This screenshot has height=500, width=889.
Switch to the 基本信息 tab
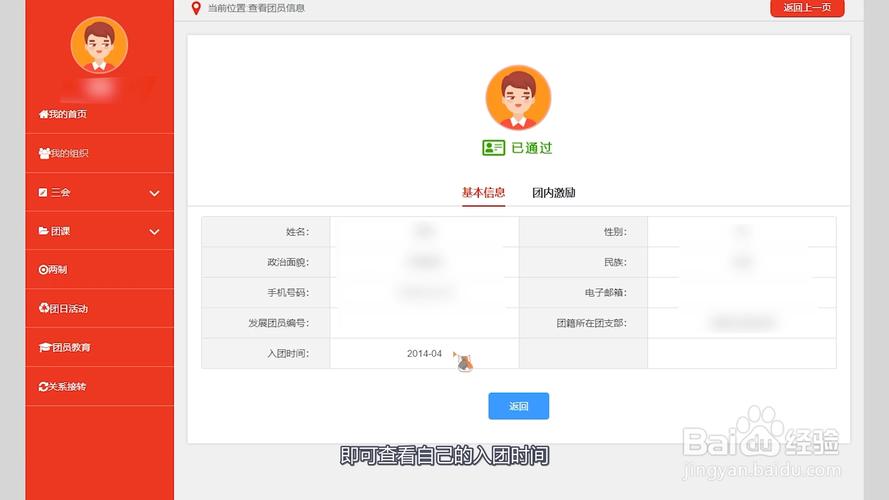tap(483, 193)
